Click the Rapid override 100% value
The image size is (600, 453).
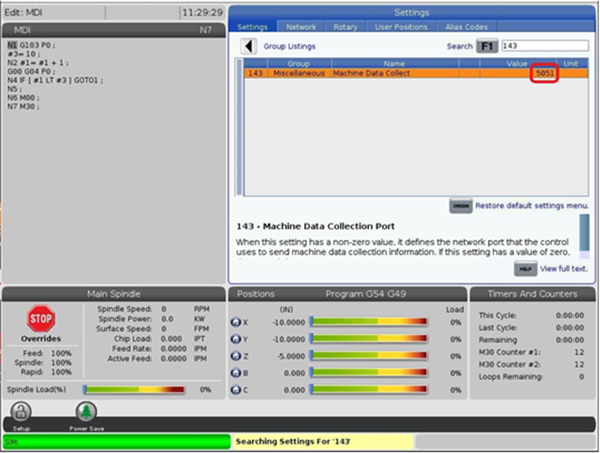61,372
